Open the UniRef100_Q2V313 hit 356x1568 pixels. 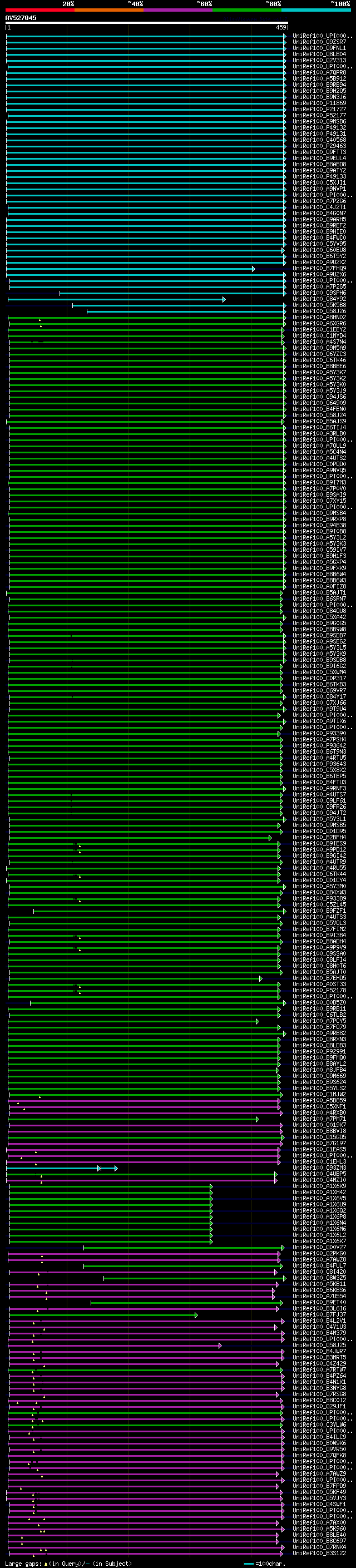pos(319,60)
